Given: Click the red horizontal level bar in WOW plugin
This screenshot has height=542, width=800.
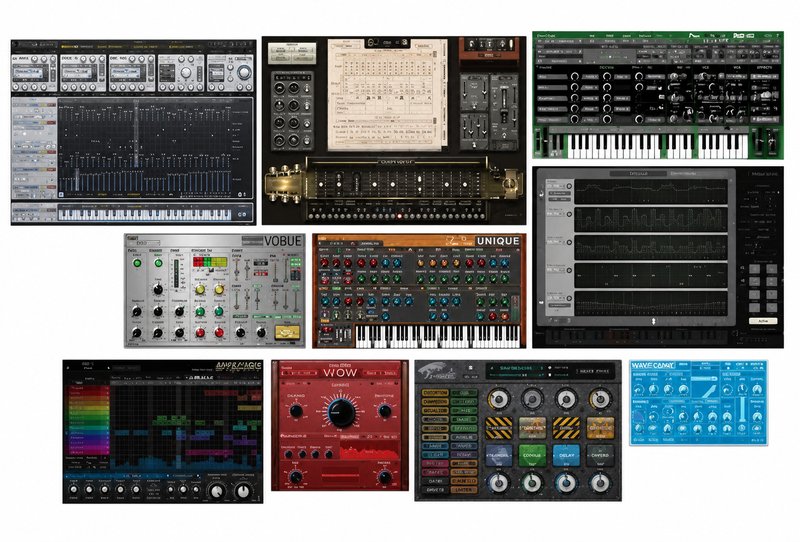Looking at the screenshot, I should [341, 476].
